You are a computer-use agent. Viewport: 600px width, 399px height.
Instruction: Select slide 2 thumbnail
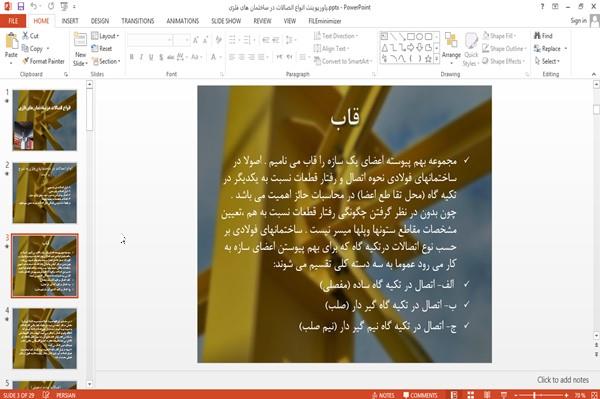(x=45, y=193)
